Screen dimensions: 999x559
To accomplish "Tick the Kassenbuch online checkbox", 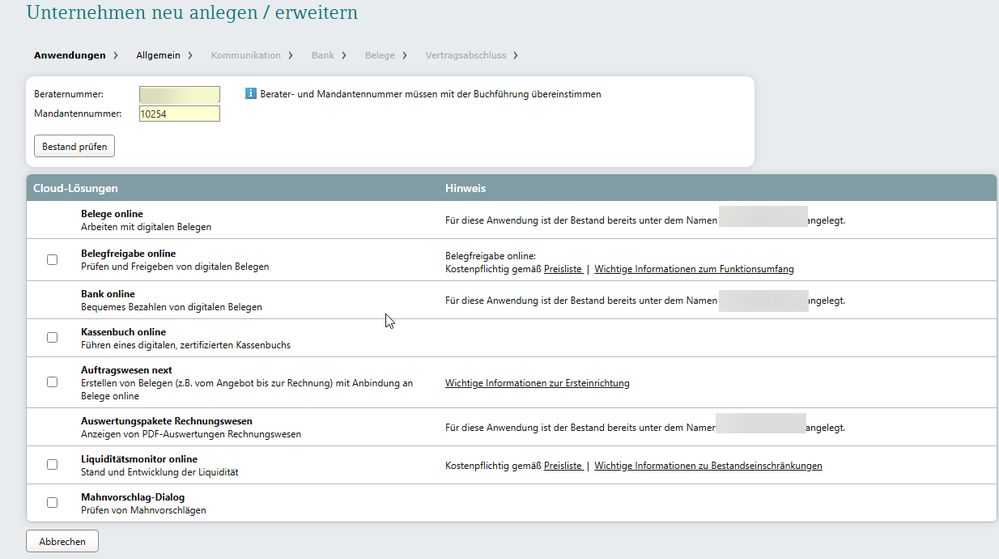I will (x=52, y=338).
